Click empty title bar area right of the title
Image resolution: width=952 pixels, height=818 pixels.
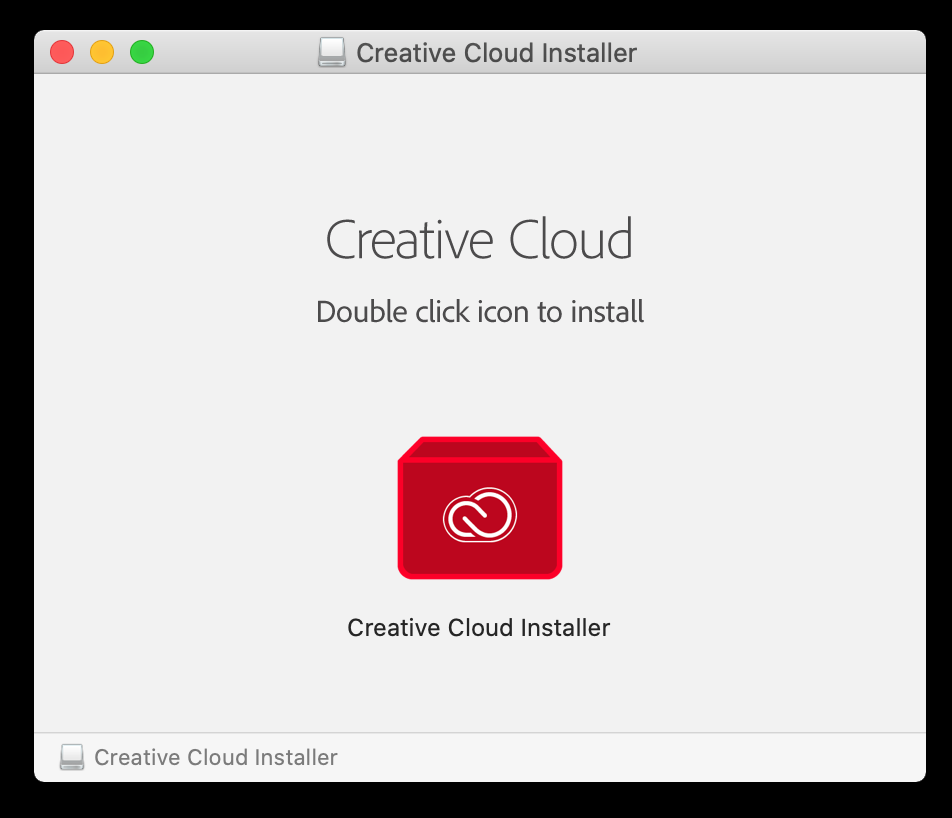coord(780,52)
